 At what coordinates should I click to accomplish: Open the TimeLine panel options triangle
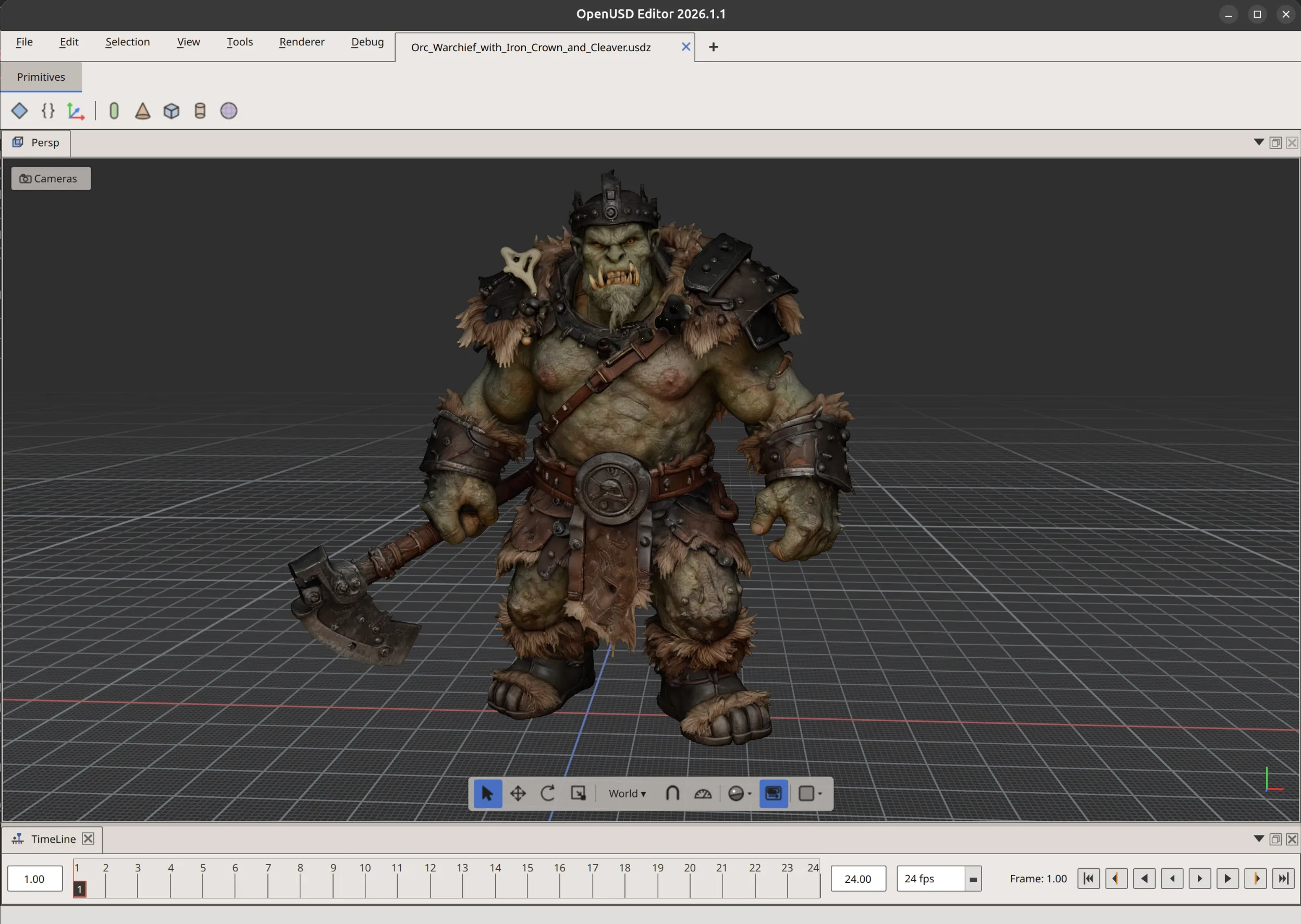[x=1258, y=839]
